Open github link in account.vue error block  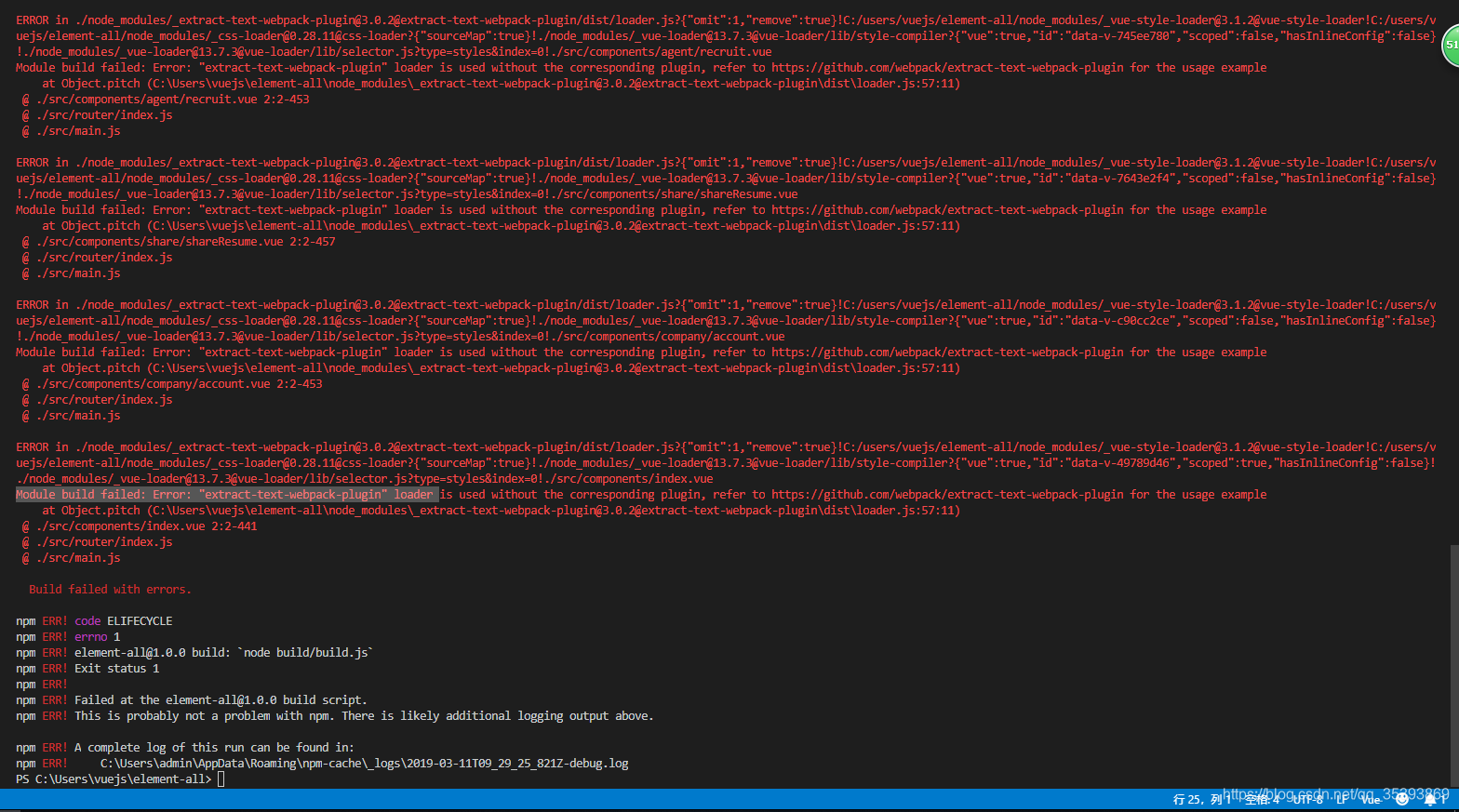(x=947, y=353)
